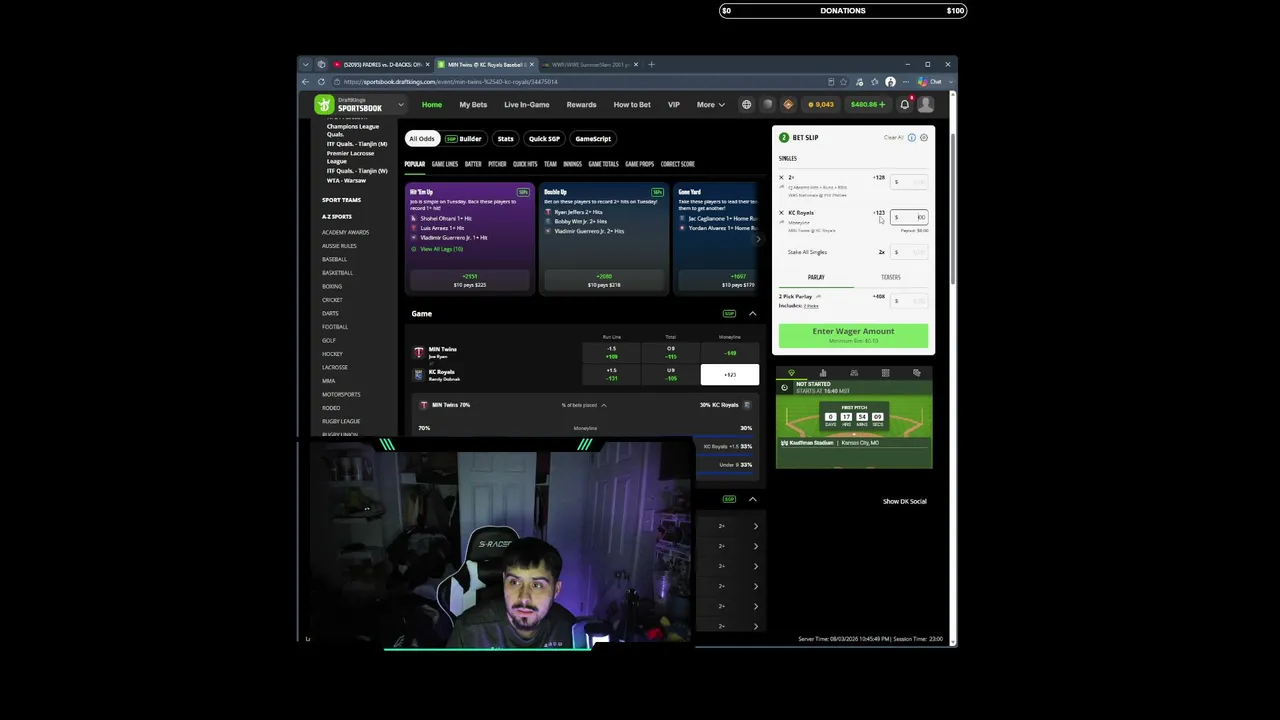
Task: Open bet slip info icon
Action: click(x=912, y=138)
